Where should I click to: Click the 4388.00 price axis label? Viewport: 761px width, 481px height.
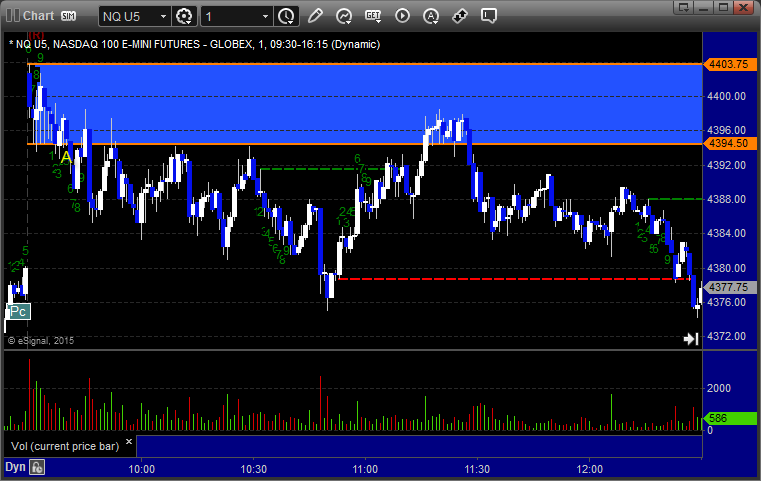click(727, 199)
